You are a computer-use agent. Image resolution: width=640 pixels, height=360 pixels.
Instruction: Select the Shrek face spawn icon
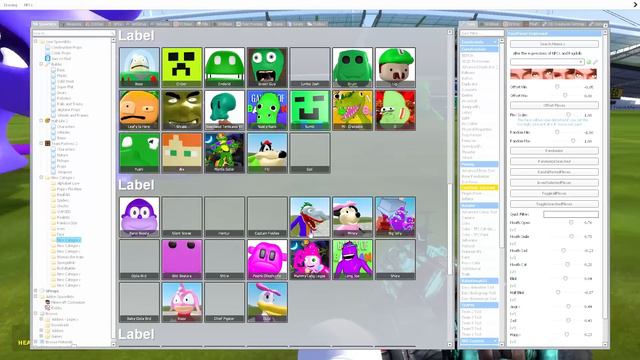click(x=182, y=110)
